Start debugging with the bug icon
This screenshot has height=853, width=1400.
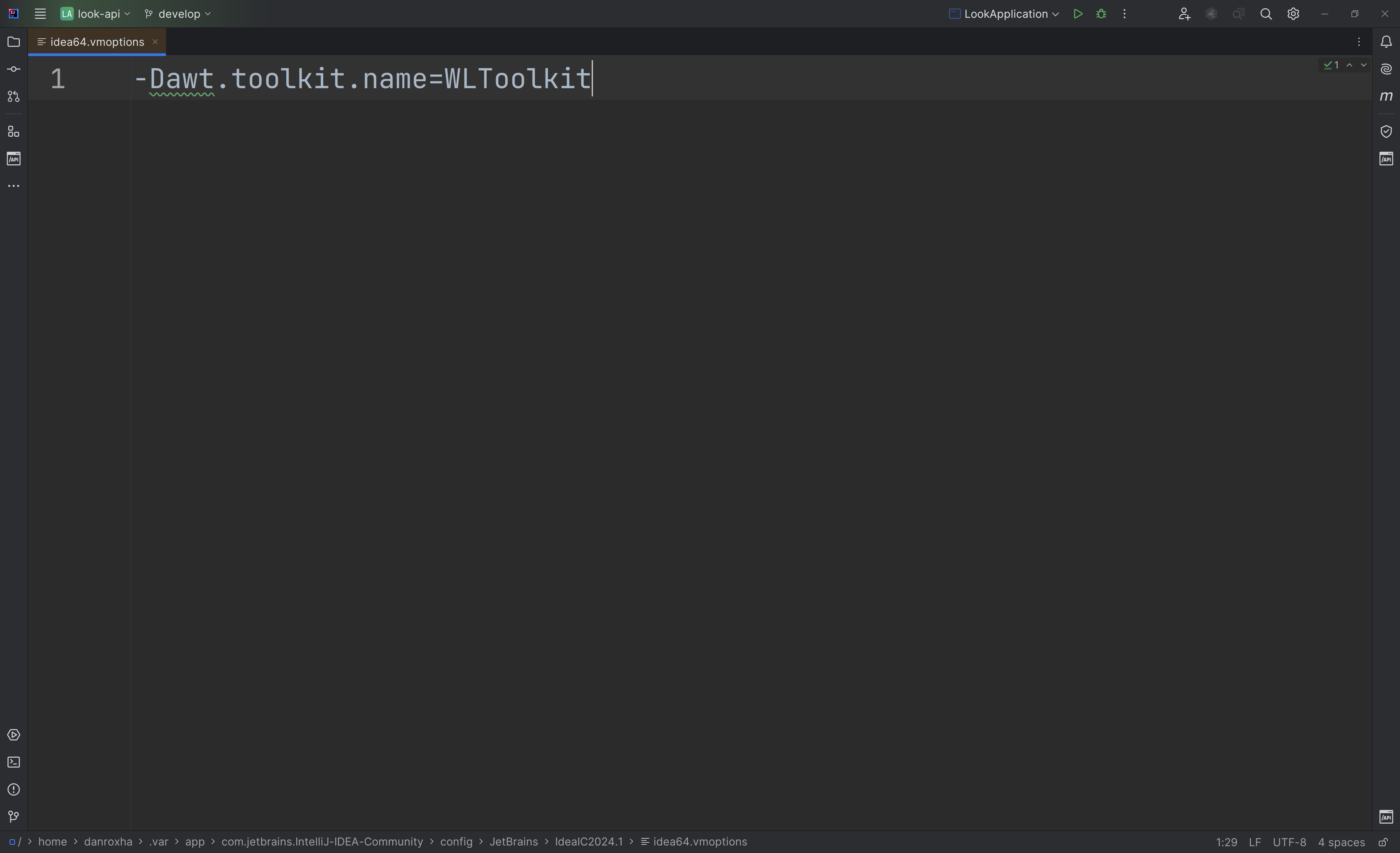pyautogui.click(x=1101, y=14)
